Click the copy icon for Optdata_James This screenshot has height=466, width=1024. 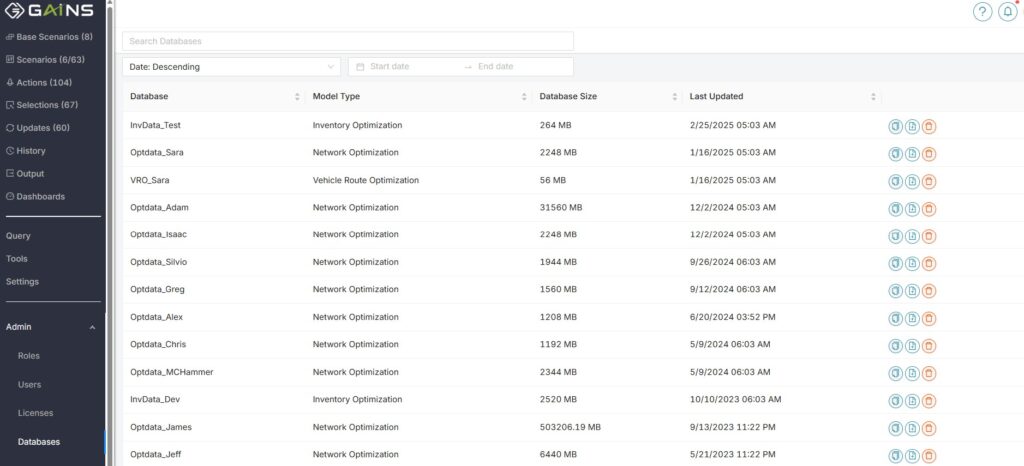(x=895, y=428)
